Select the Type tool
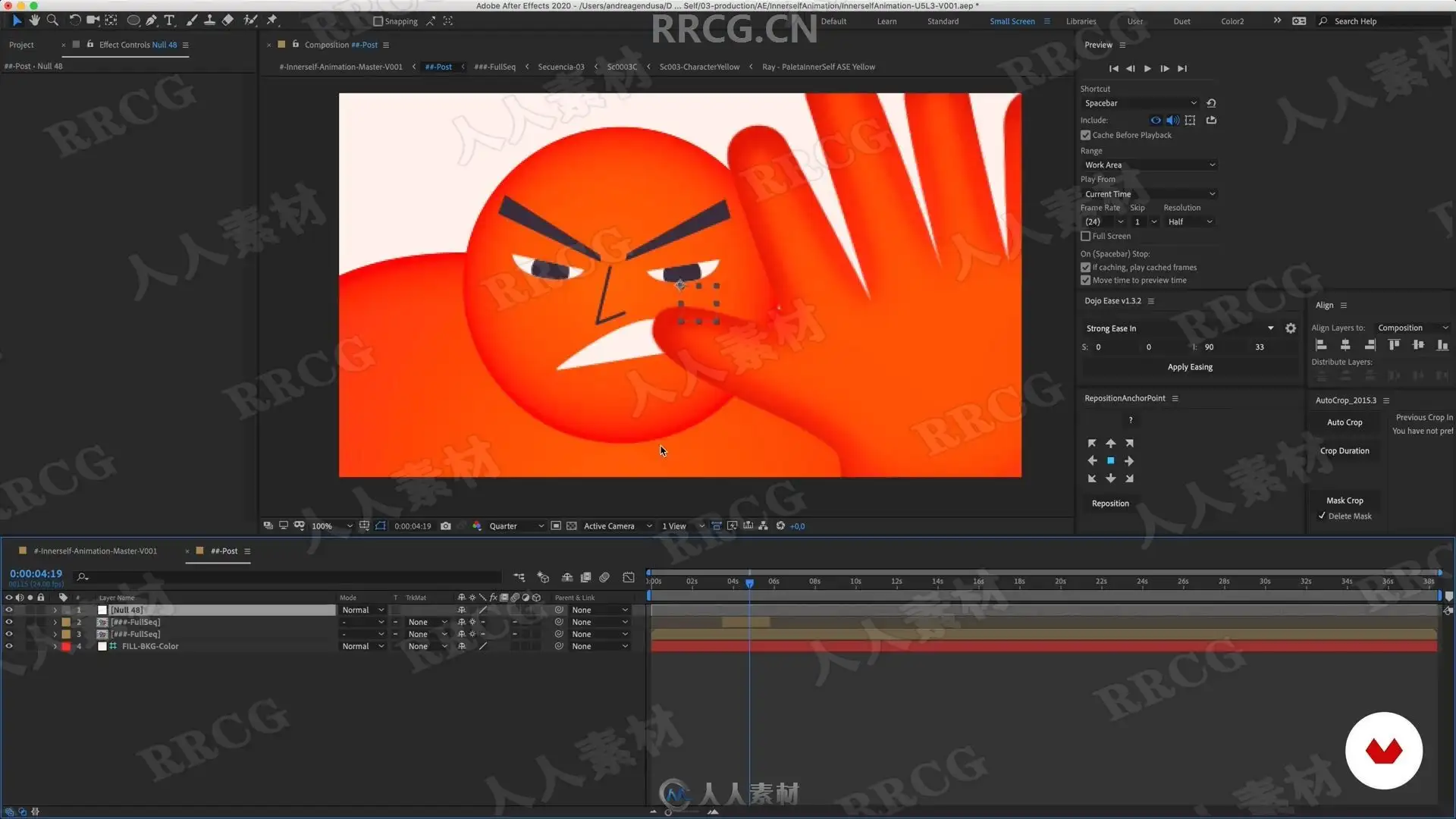Screen dimensions: 1456x819 (x=169, y=20)
